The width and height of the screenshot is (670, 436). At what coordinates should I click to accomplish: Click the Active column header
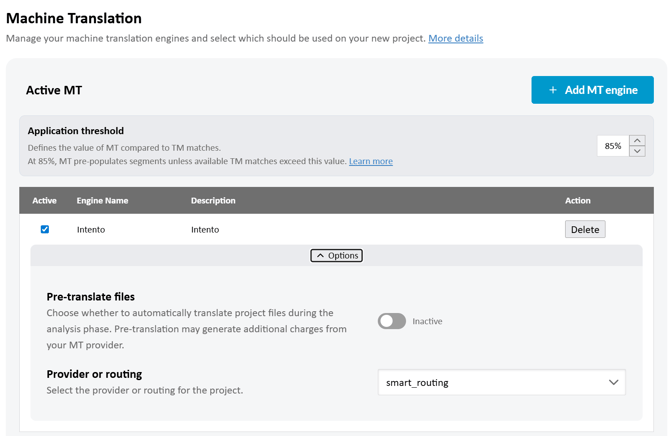click(x=45, y=200)
